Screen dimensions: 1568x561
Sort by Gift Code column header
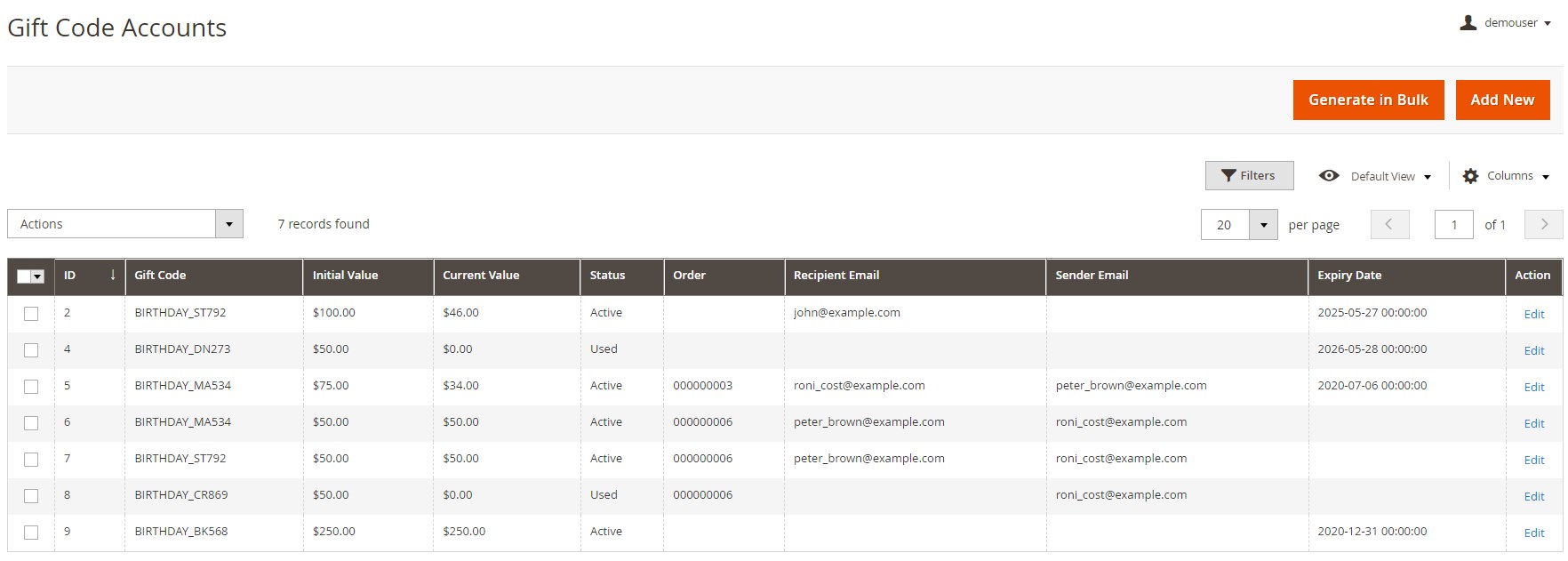click(213, 276)
